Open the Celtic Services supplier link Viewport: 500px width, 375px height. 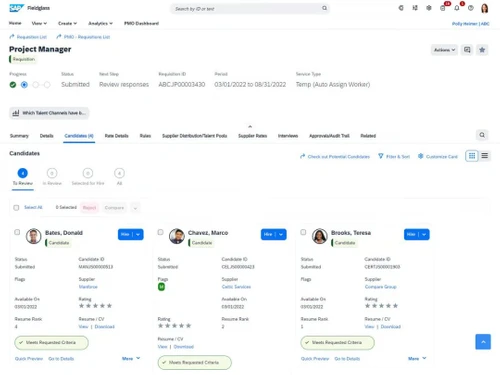236,287
